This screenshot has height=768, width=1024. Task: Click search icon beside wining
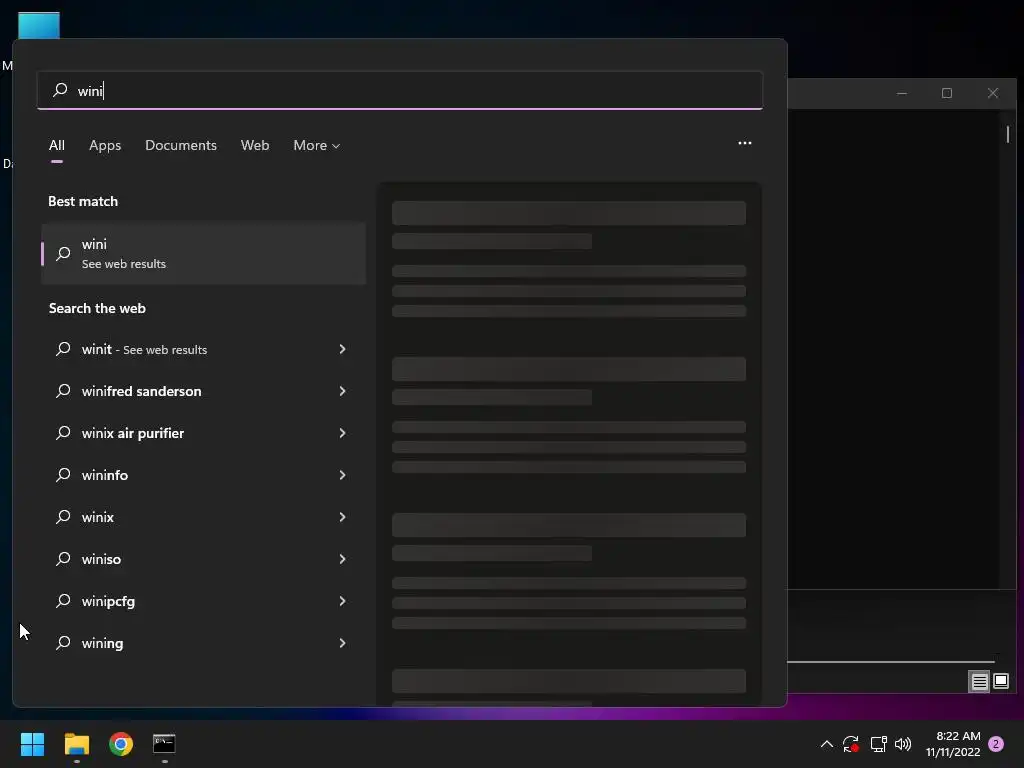(63, 643)
